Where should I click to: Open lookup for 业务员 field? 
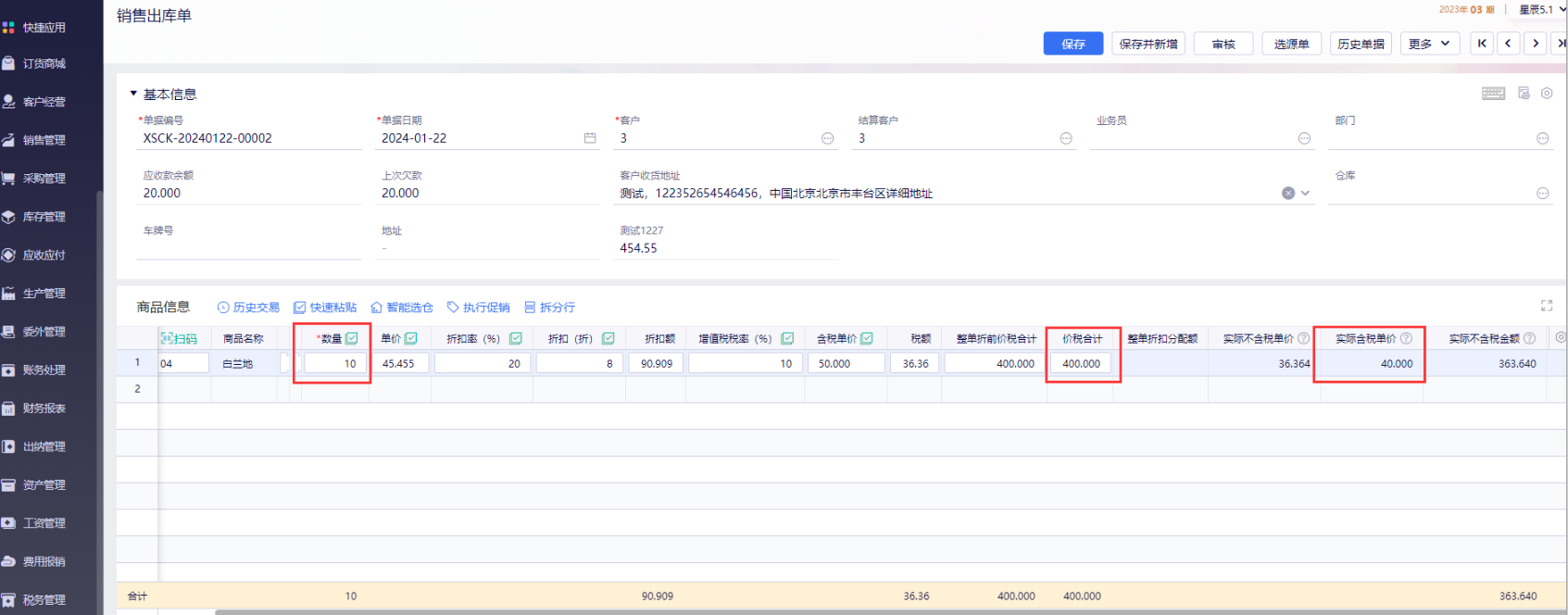click(x=1305, y=138)
